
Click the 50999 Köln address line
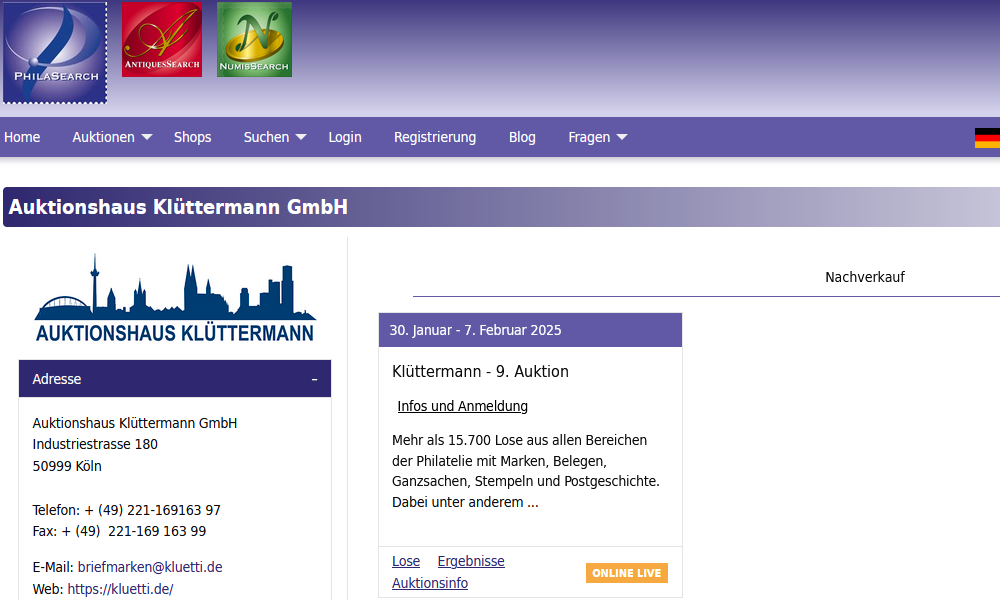[67, 466]
